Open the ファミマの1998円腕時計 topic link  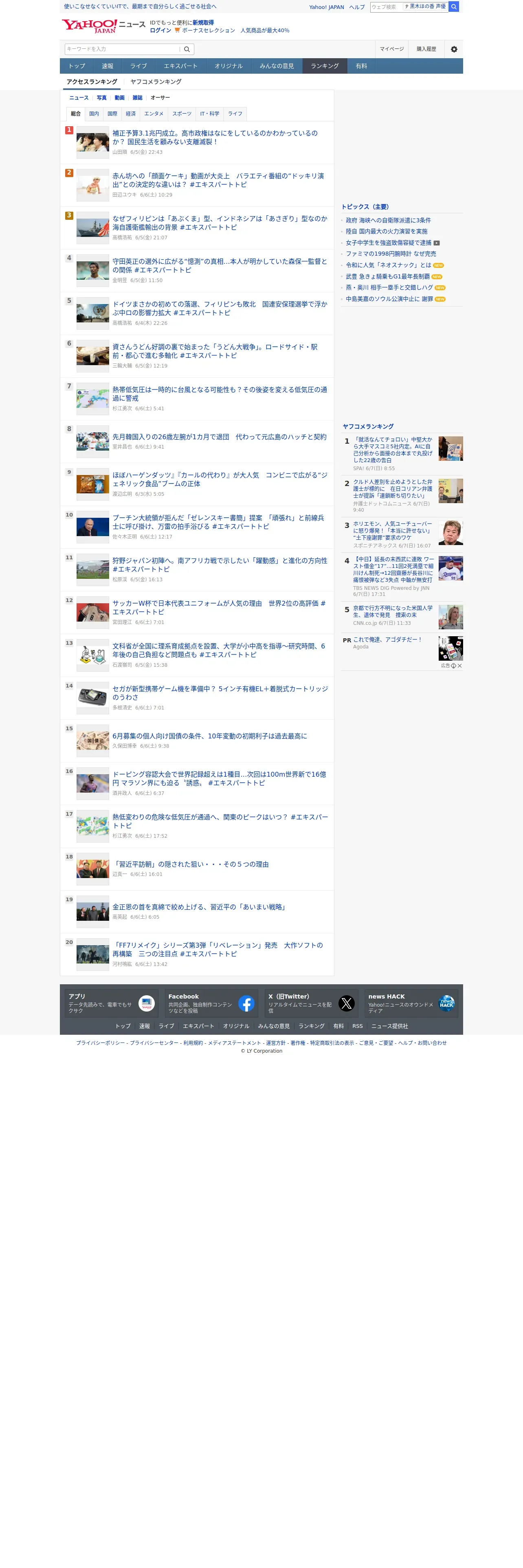[391, 254]
